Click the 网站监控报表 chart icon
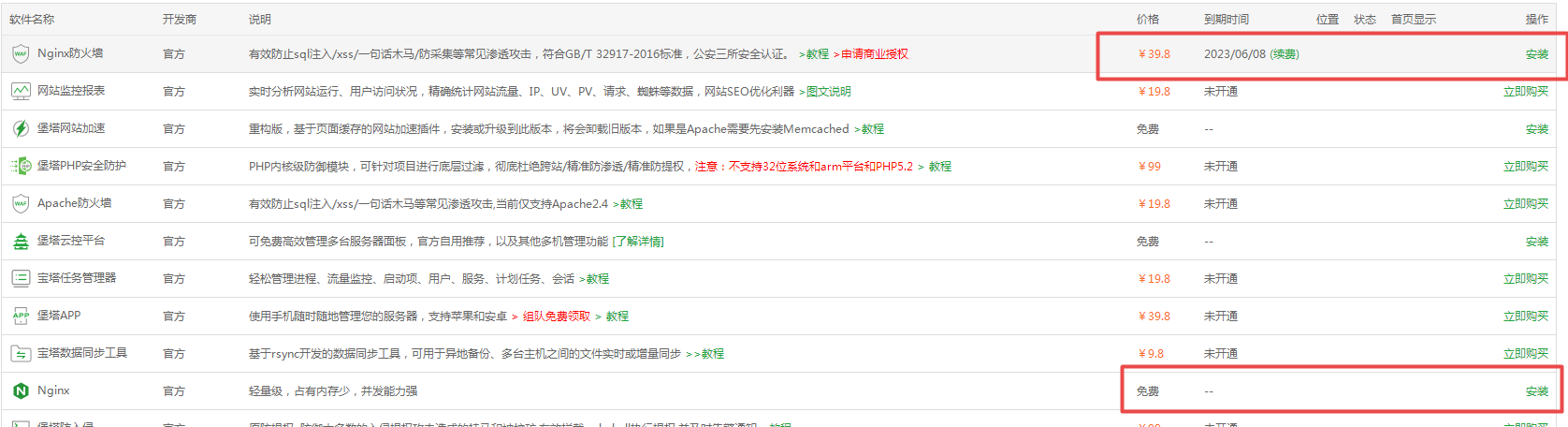The height and width of the screenshot is (427, 1568). (x=21, y=92)
